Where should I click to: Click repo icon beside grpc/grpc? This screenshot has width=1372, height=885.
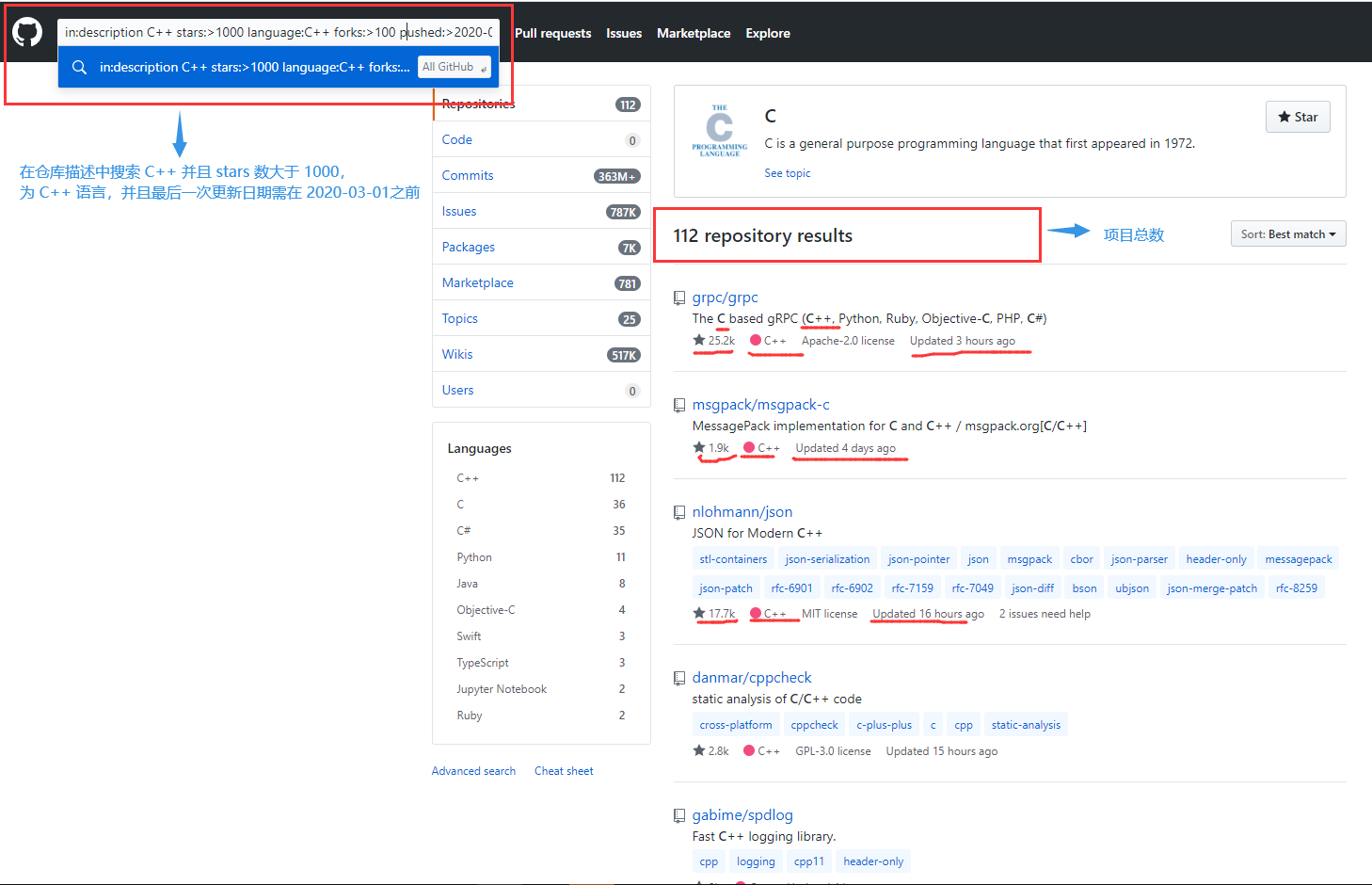pos(679,298)
